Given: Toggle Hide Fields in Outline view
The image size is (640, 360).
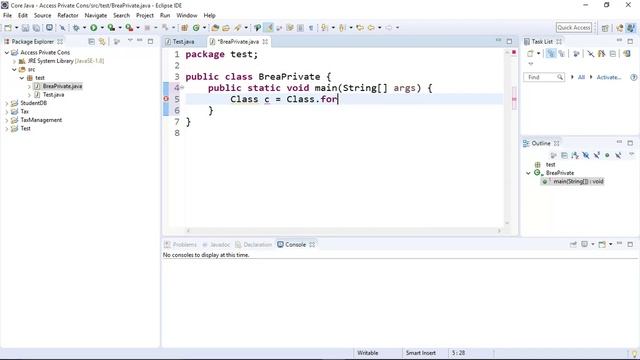Looking at the screenshot, I should (x=586, y=155).
